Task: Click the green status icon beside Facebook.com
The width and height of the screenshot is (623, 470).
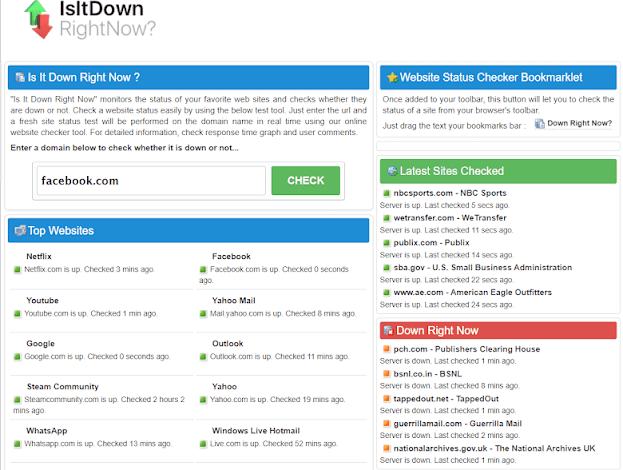Action: pyautogui.click(x=203, y=270)
